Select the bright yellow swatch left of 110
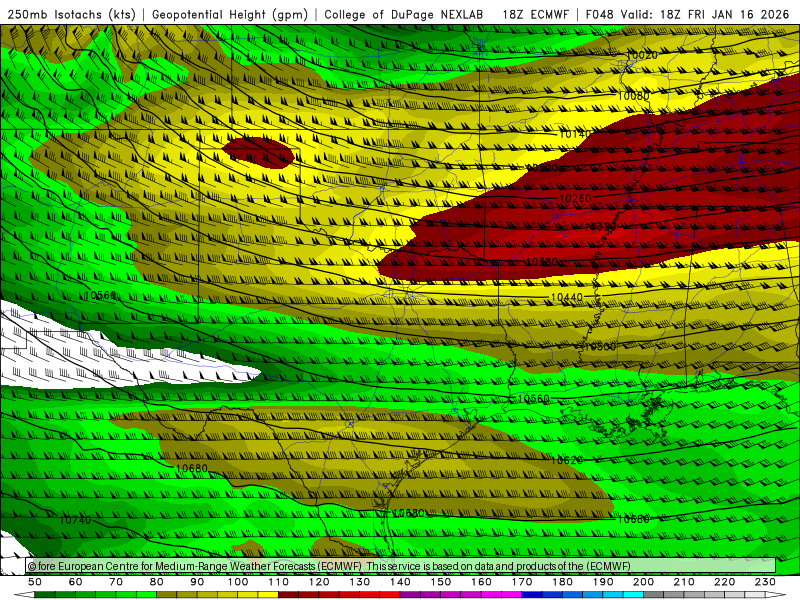 [x=268, y=595]
